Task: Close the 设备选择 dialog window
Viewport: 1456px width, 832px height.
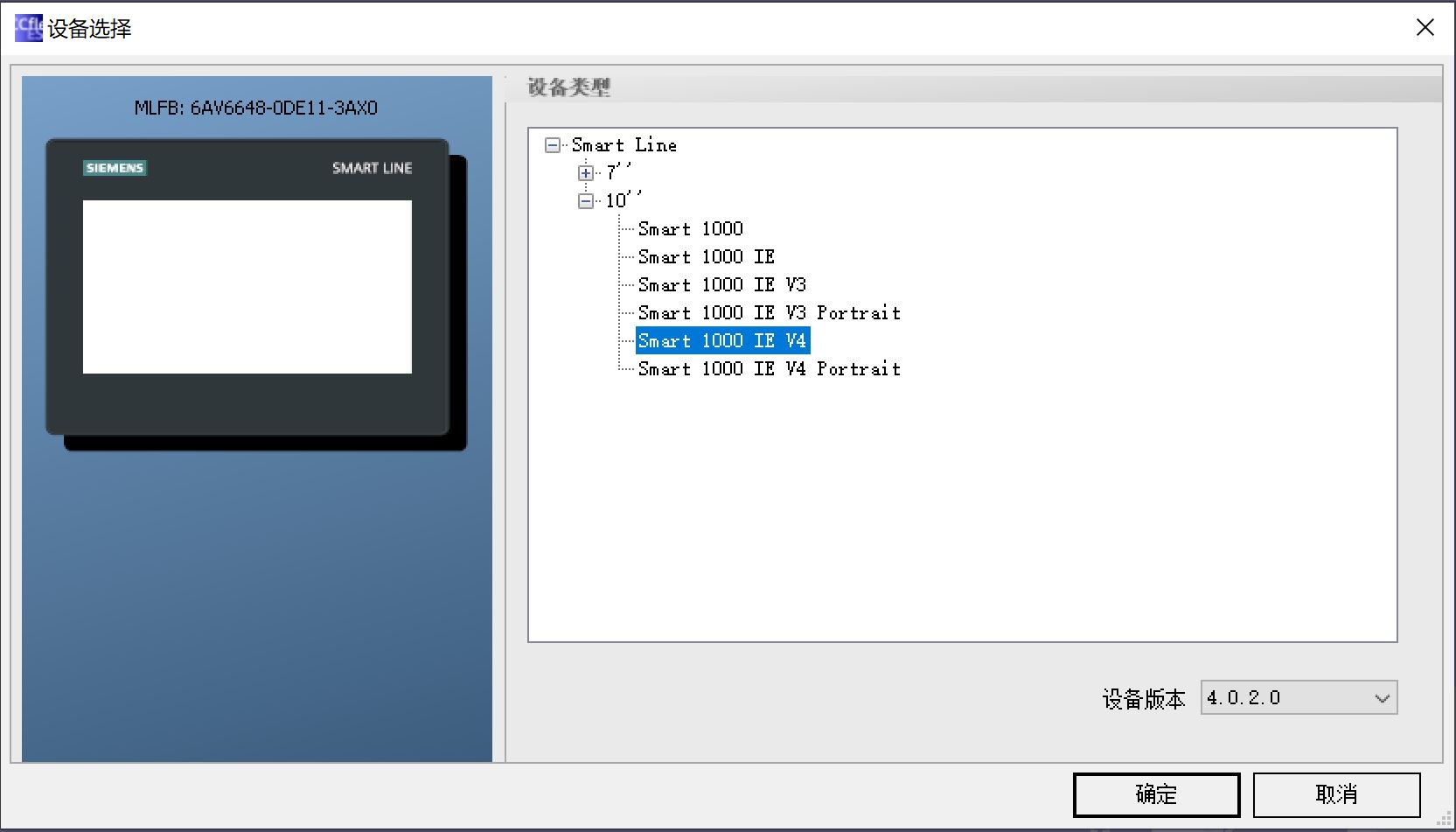Action: point(1425,28)
